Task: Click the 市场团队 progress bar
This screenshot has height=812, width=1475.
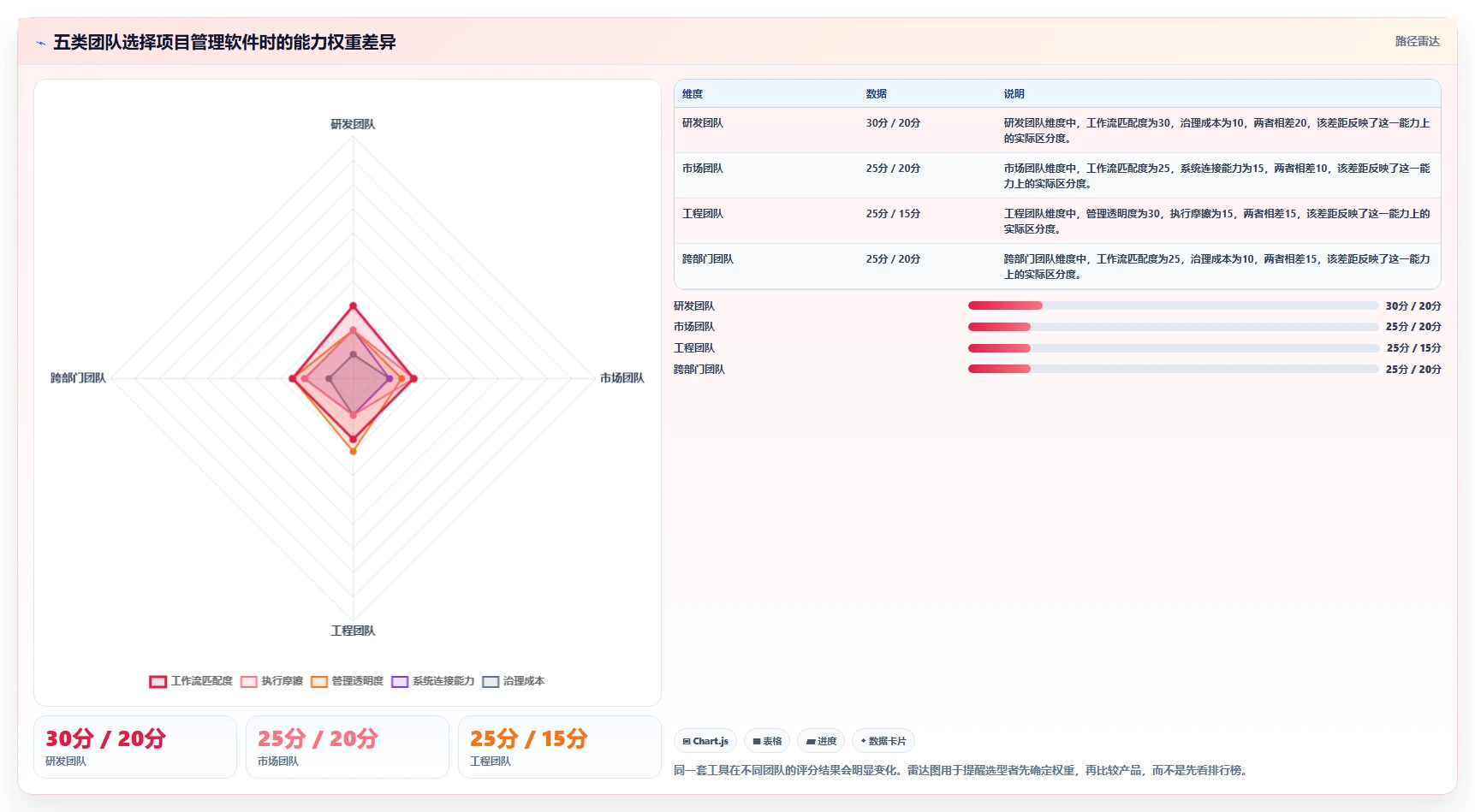Action: (1173, 327)
